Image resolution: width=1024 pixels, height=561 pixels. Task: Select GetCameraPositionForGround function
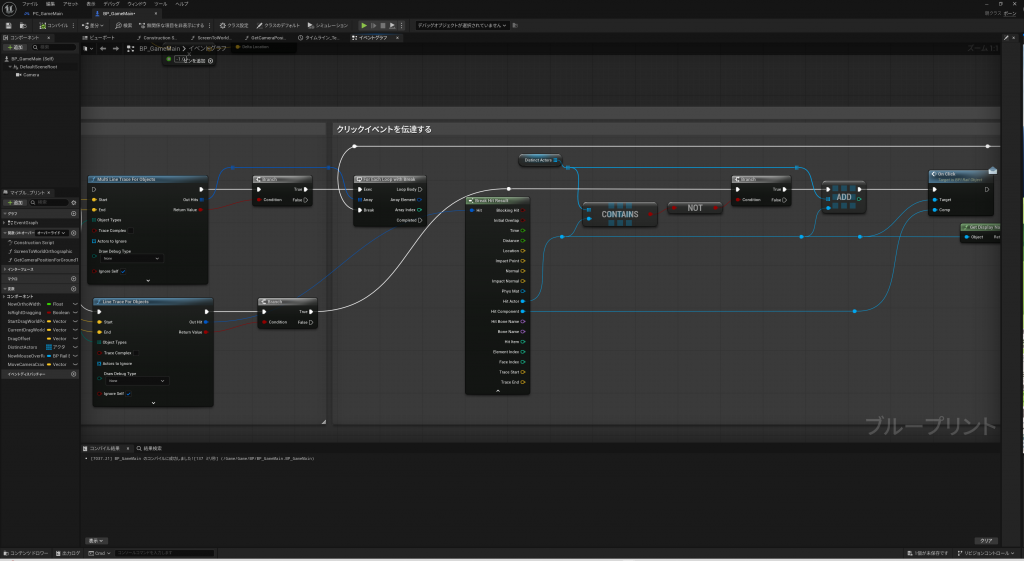pyautogui.click(x=44, y=260)
